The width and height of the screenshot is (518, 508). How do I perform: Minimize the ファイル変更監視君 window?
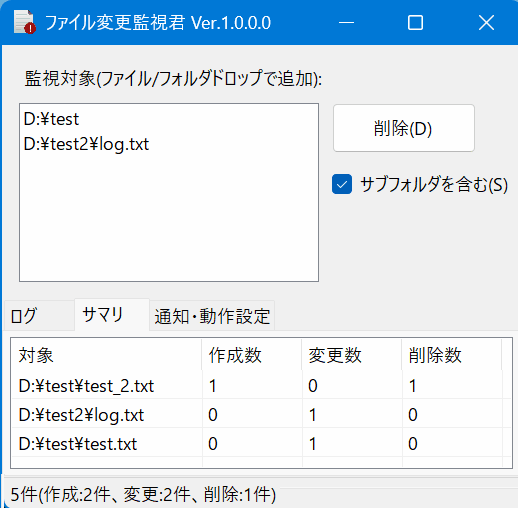pos(346,23)
